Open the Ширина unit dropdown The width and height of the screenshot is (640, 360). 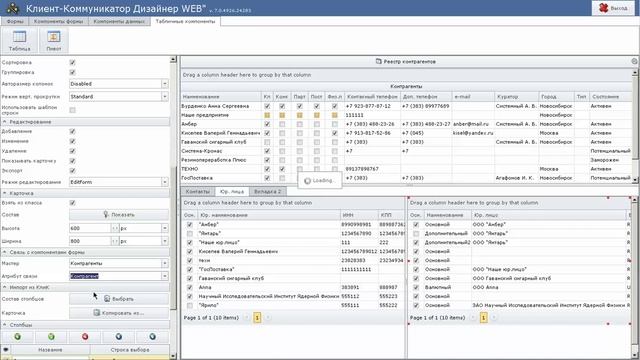click(x=164, y=241)
